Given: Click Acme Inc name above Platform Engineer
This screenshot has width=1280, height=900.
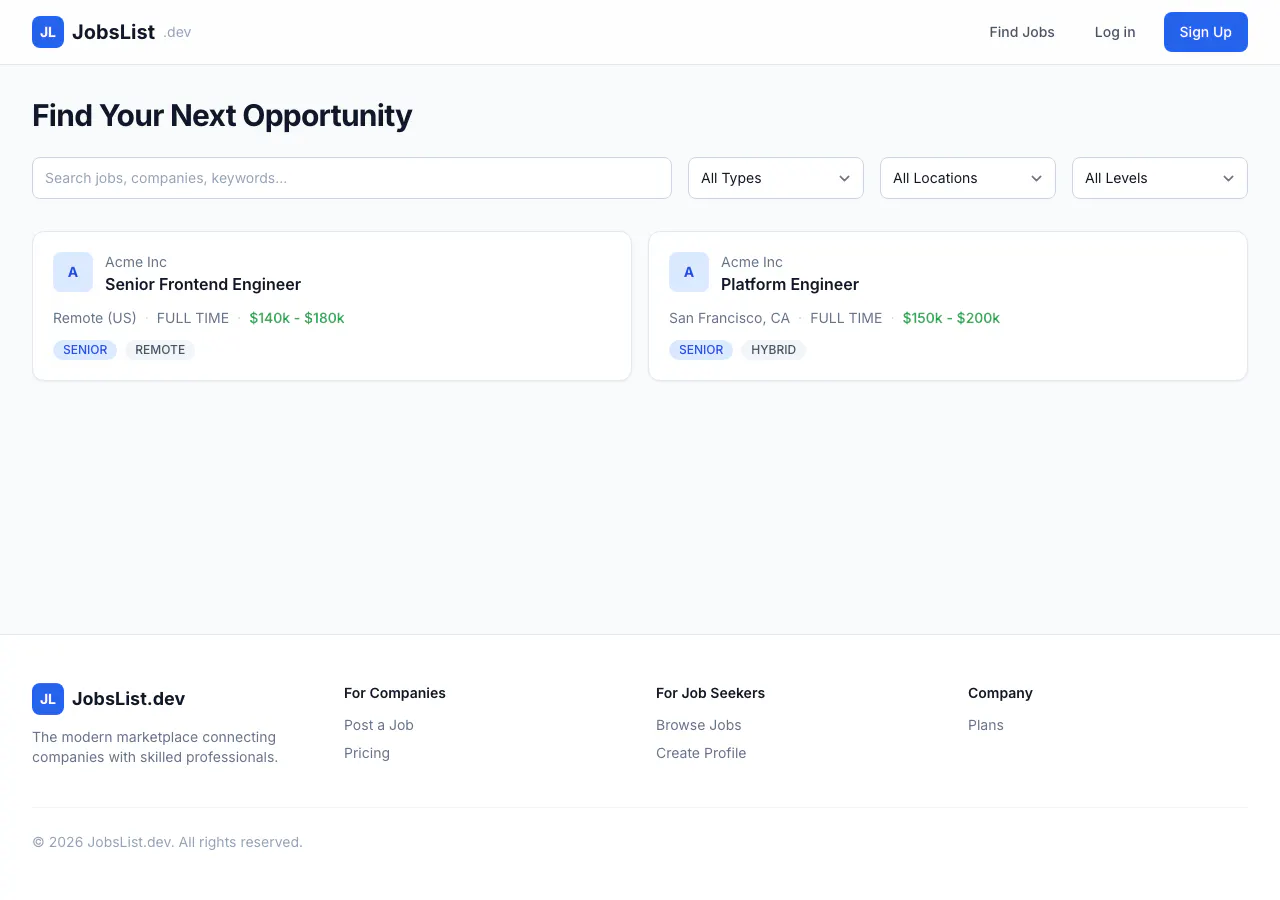Looking at the screenshot, I should pyautogui.click(x=752, y=262).
